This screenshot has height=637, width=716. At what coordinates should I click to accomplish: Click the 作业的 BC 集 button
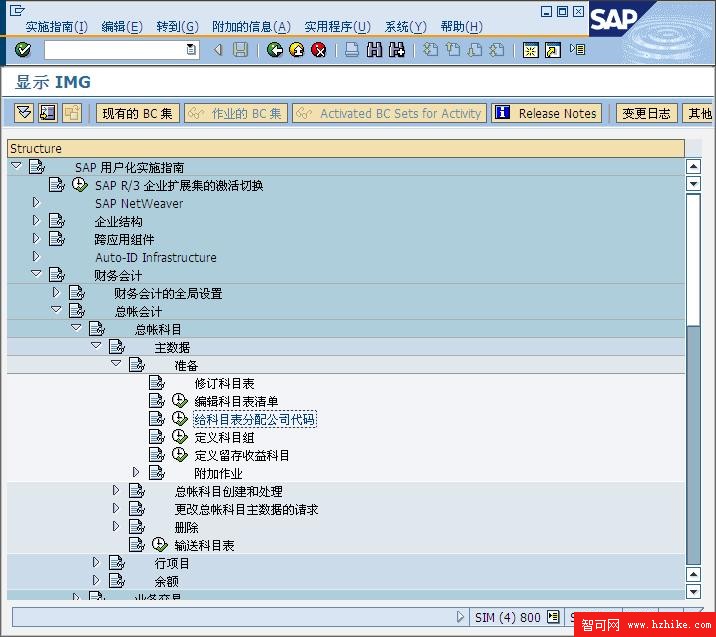236,113
